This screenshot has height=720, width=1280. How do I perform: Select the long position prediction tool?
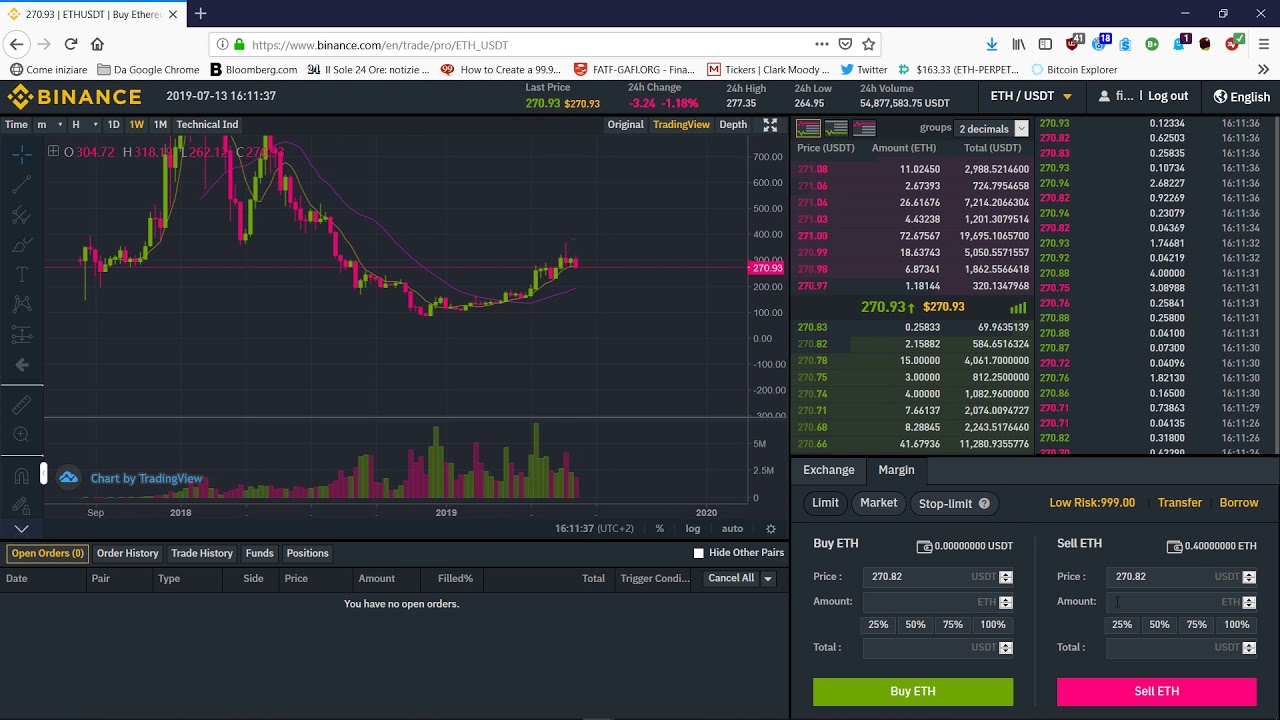pos(22,335)
